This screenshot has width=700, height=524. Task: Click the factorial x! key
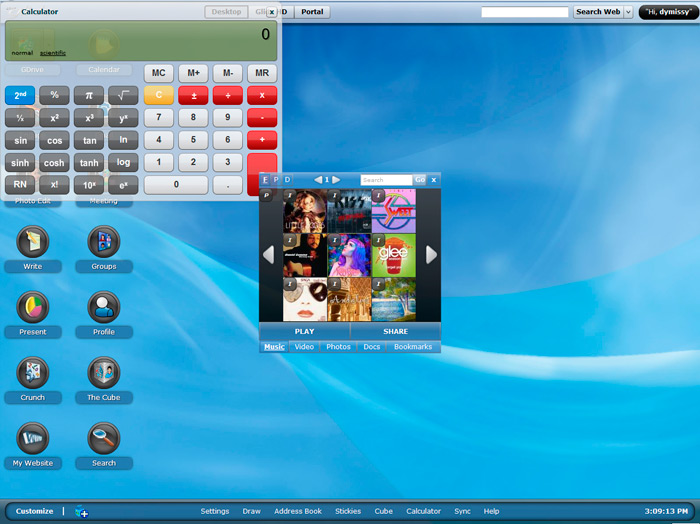[54, 185]
